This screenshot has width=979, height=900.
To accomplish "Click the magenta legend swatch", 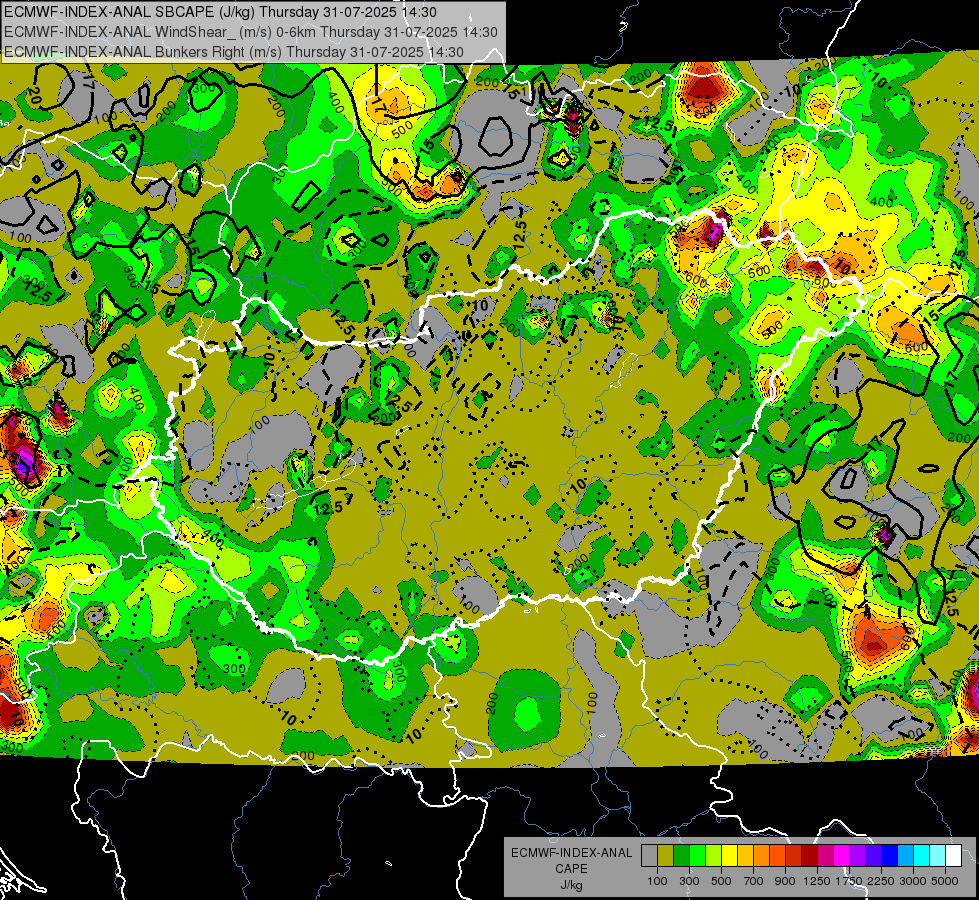I will click(842, 856).
